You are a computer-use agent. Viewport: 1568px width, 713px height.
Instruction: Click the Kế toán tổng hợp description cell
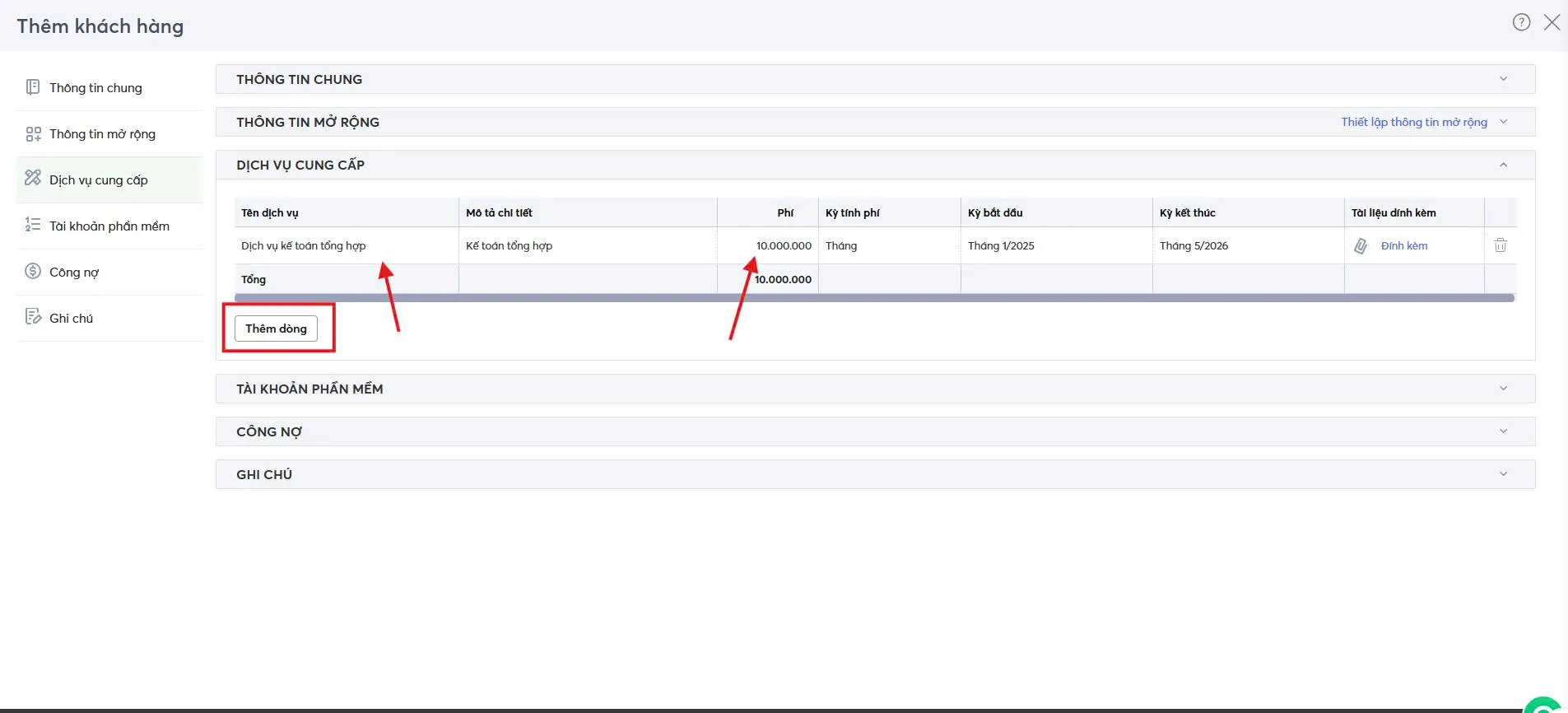tap(588, 245)
